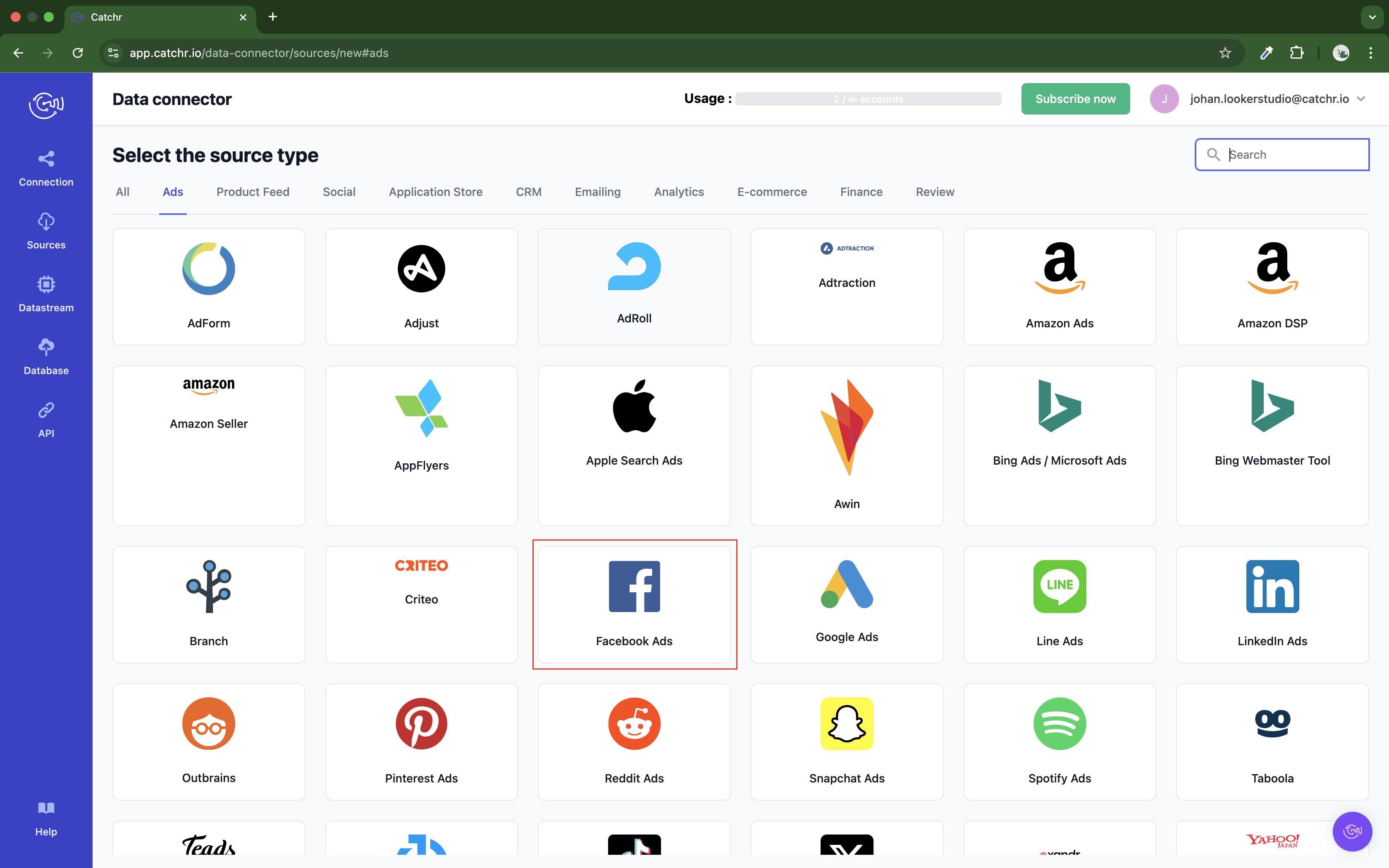Viewport: 1389px width, 868px height.
Task: Select Bing Ads / Microsoft Ads card
Action: point(1060,446)
